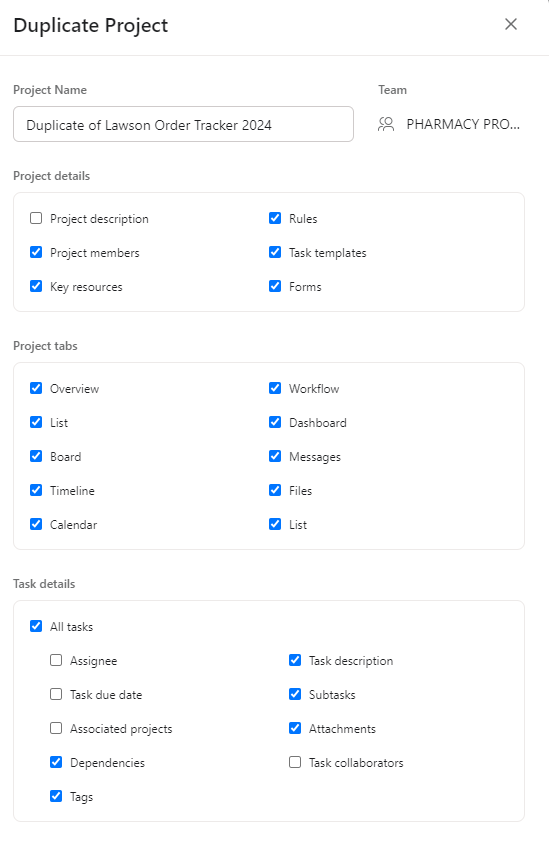Edit the Project Name field

click(x=183, y=125)
